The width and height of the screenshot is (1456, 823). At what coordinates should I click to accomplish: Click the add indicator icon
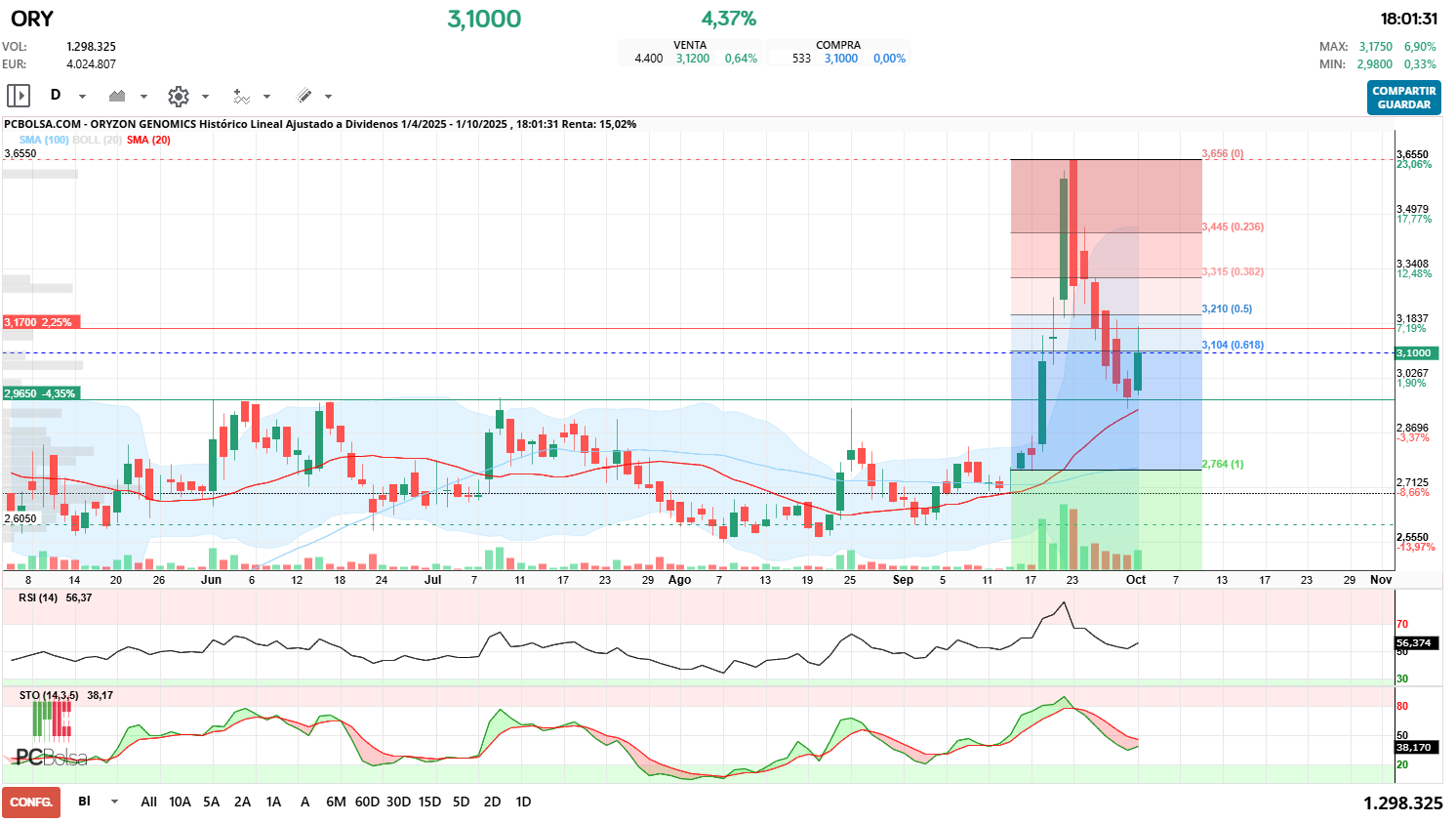[241, 96]
